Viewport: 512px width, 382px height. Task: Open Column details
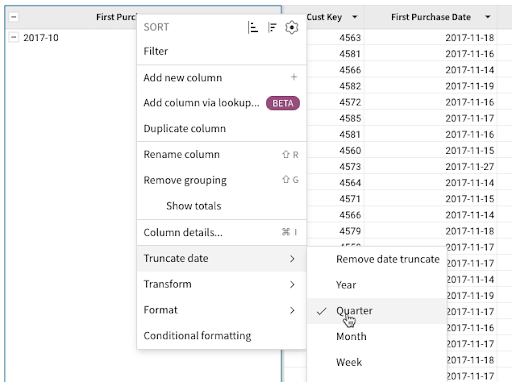[x=221, y=232]
